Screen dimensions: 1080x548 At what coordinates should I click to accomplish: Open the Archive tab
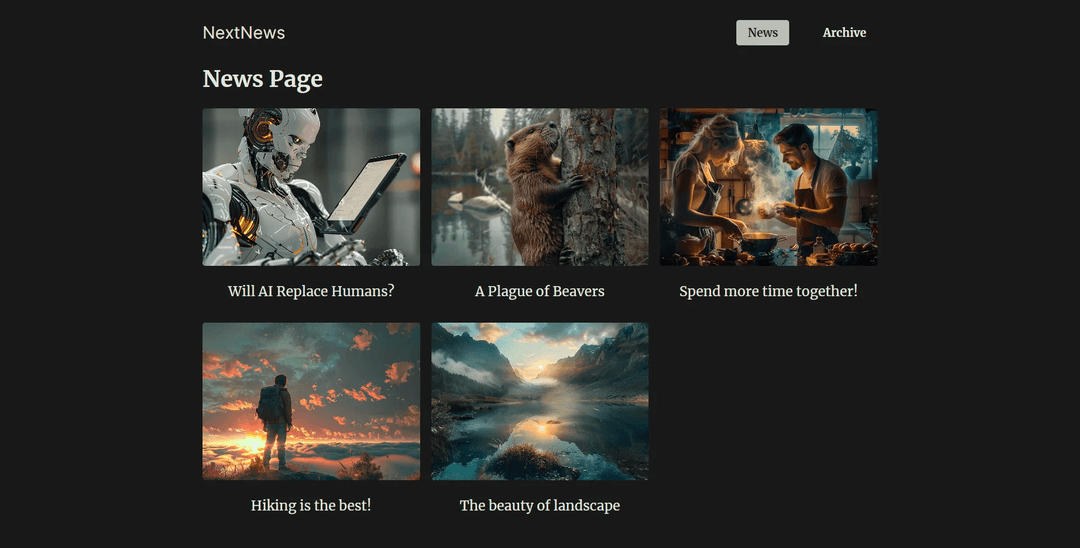pyautogui.click(x=844, y=33)
